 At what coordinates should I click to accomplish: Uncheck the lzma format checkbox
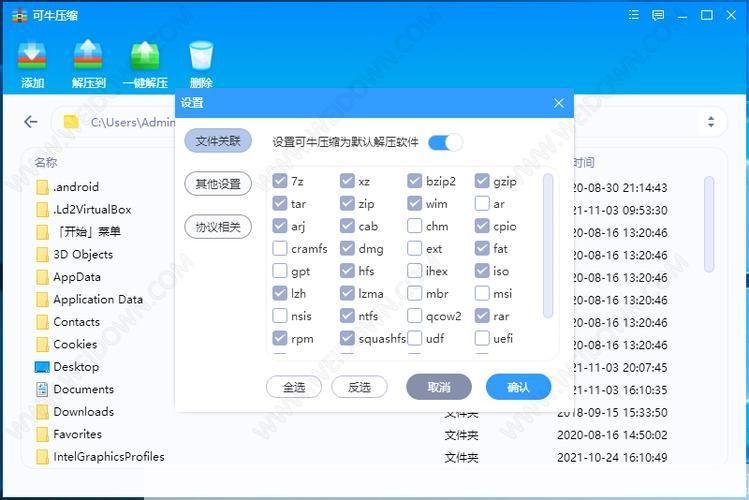click(x=347, y=293)
